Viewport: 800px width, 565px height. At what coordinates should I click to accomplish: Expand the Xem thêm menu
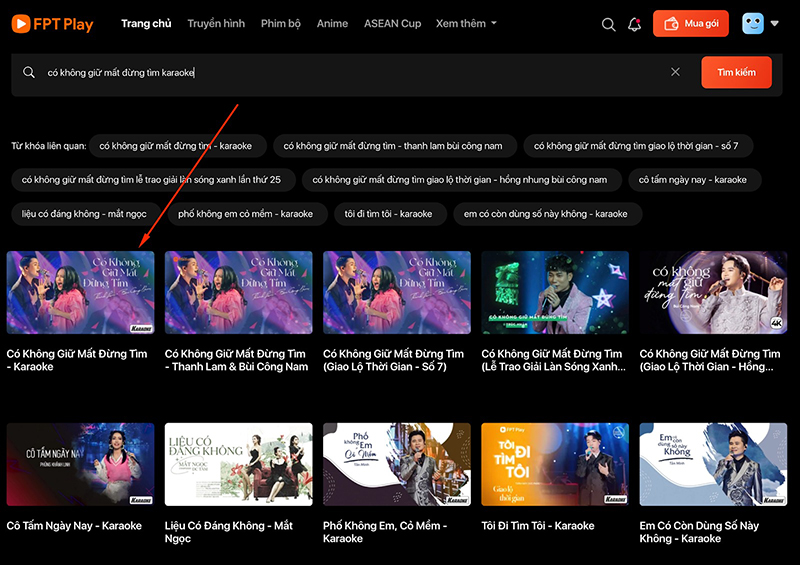pos(466,23)
